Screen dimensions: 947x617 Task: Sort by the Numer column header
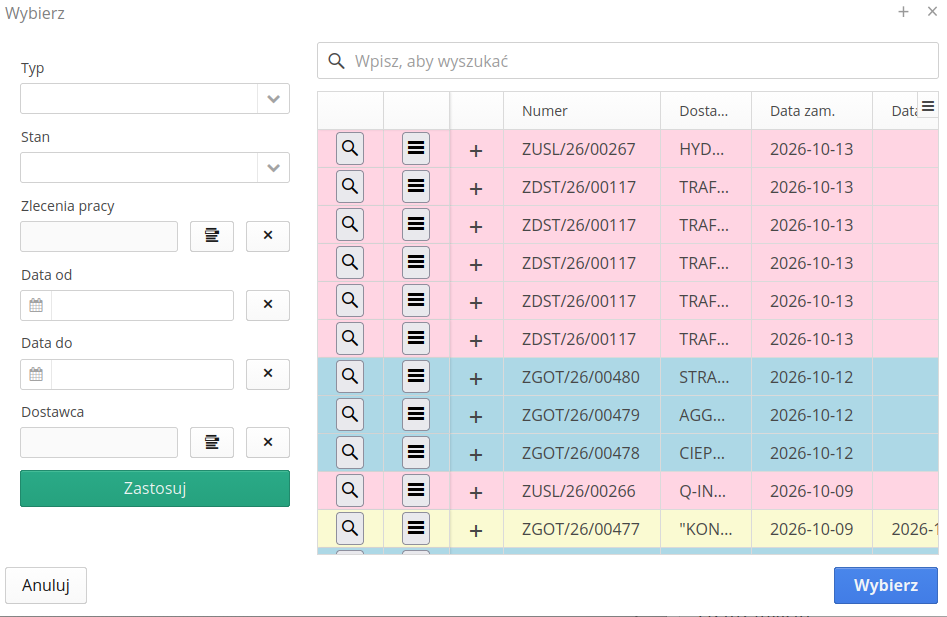click(582, 111)
